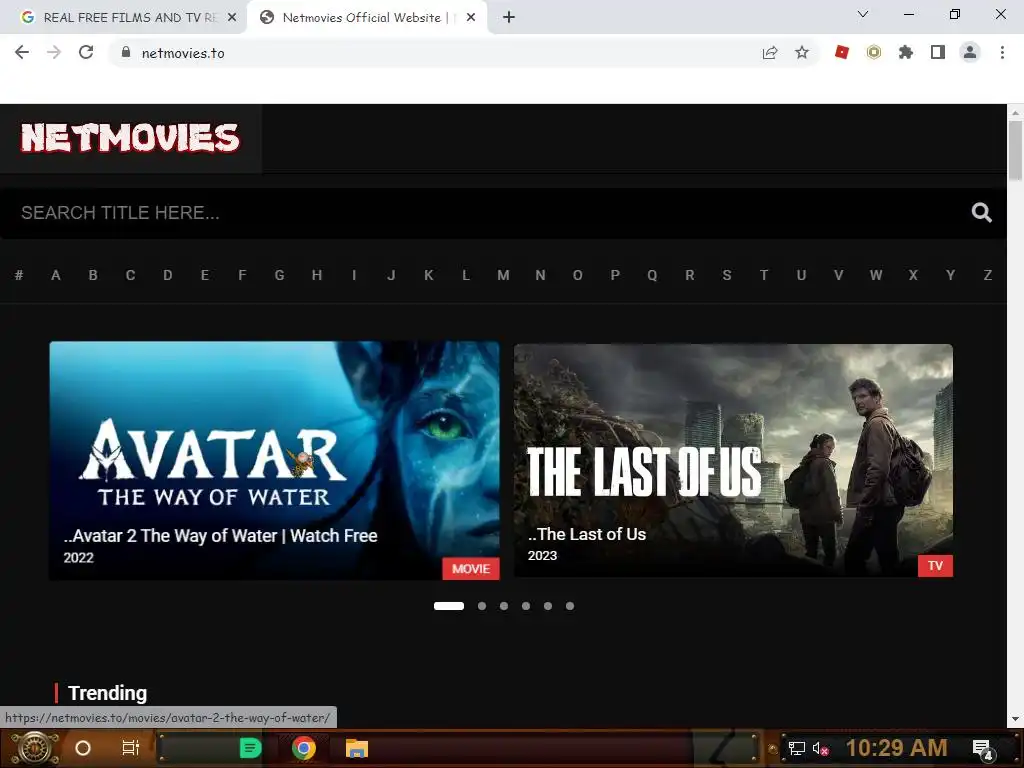Image resolution: width=1024 pixels, height=768 pixels.
Task: Browse titles starting with D
Action: tap(168, 275)
